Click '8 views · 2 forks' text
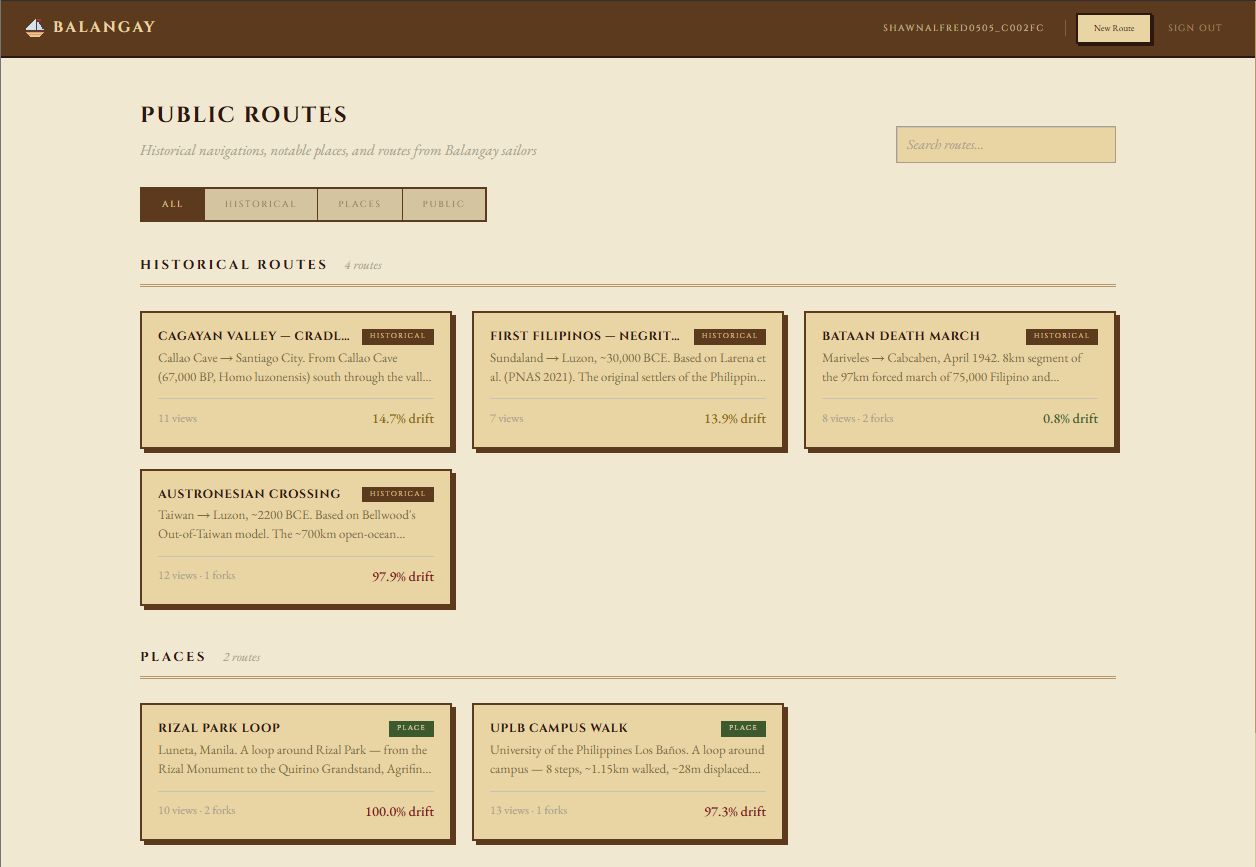The height and width of the screenshot is (867, 1256). click(858, 419)
